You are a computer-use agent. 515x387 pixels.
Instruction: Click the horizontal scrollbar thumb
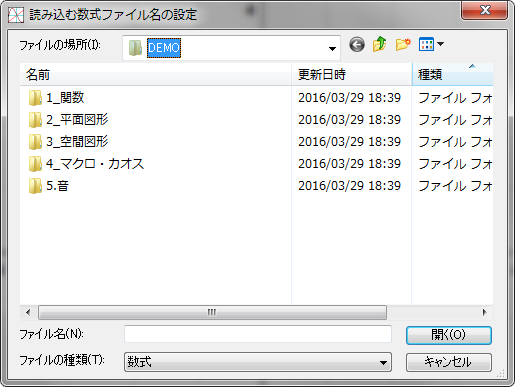212,312
